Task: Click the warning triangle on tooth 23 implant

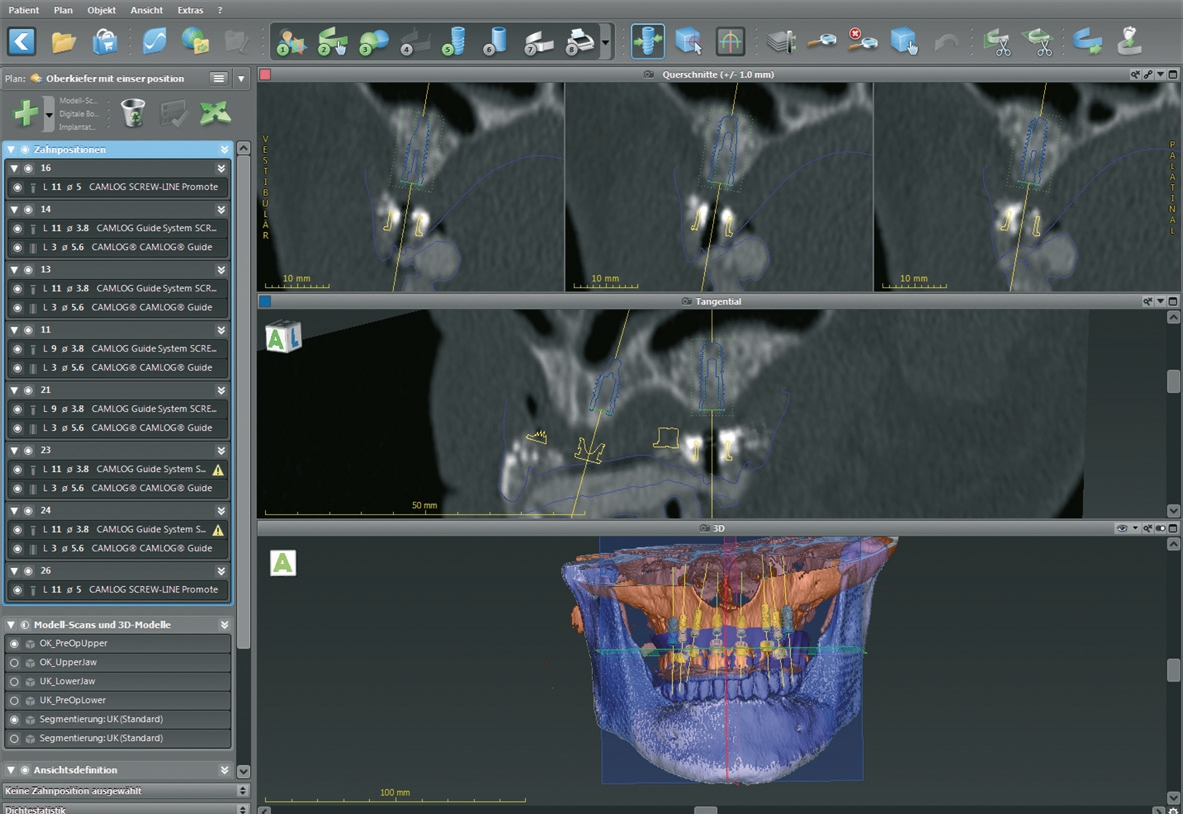Action: 218,469
